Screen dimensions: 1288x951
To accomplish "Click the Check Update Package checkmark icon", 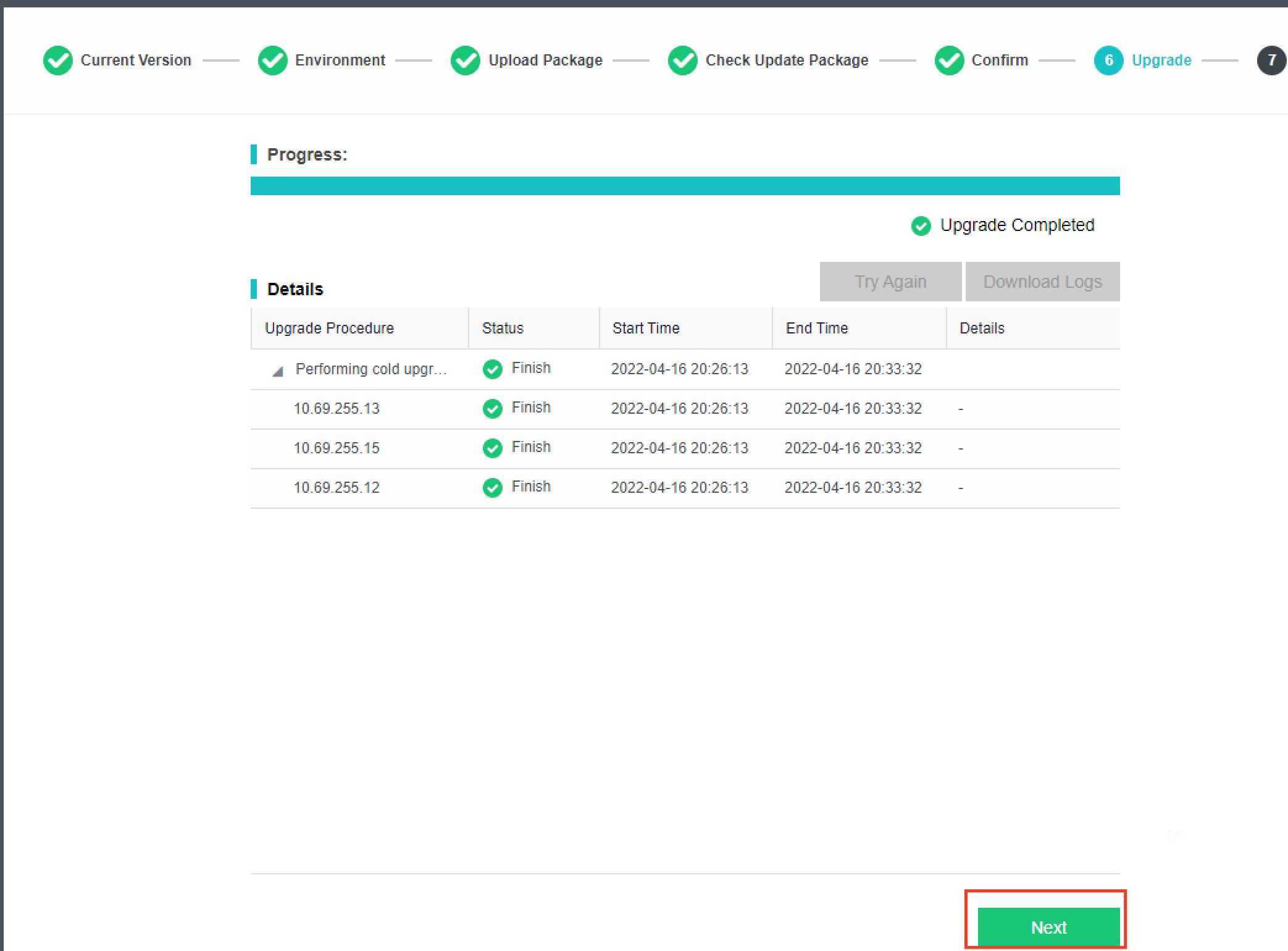I will click(683, 61).
